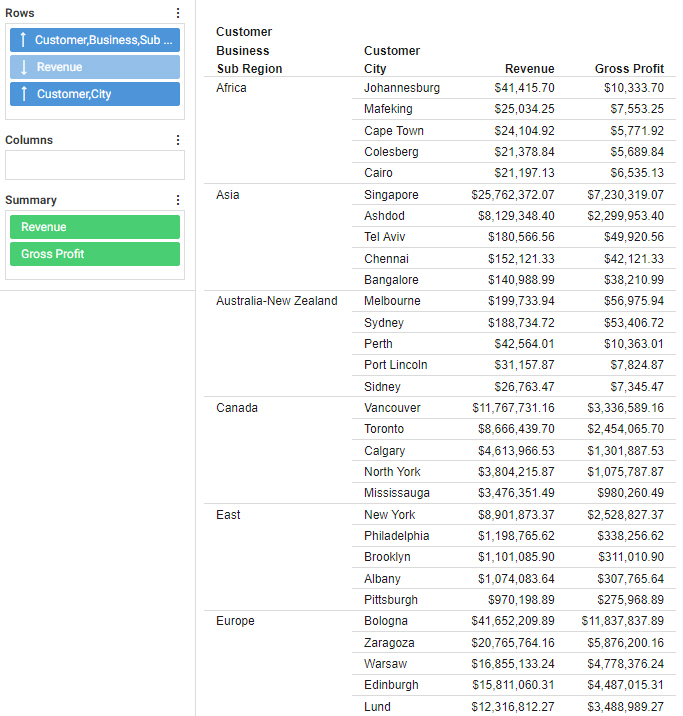Click the Gross Profit column header

coord(629,69)
